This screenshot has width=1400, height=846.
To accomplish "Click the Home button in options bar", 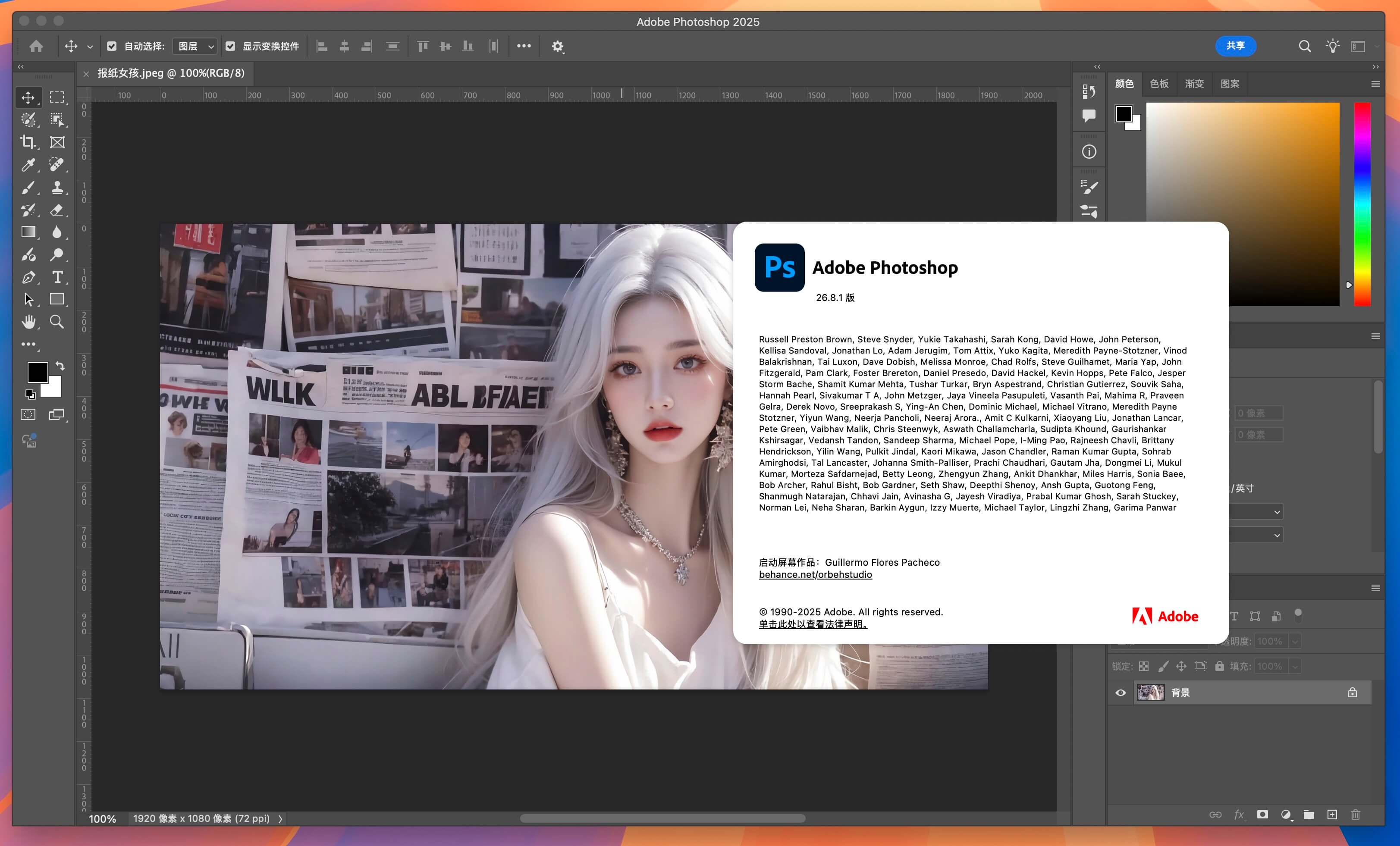I will coord(36,46).
